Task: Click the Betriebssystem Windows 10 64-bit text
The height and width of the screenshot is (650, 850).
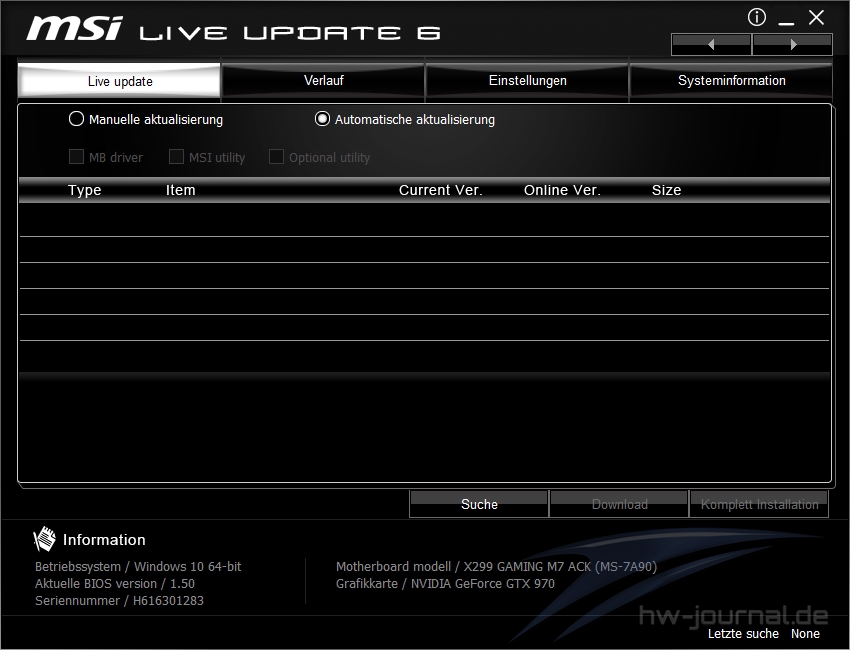Action: pyautogui.click(x=138, y=567)
